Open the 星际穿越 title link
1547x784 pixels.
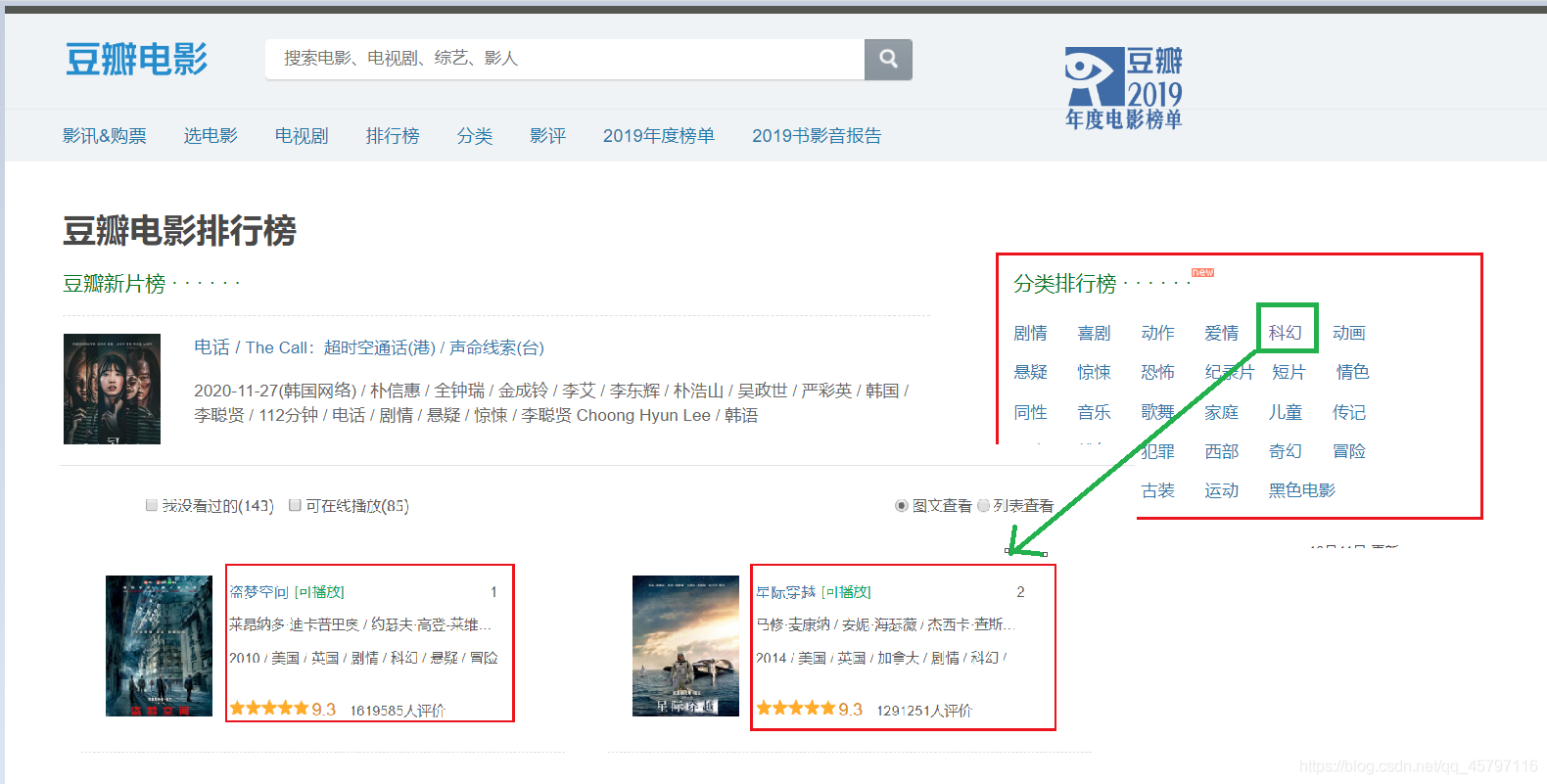pos(785,592)
